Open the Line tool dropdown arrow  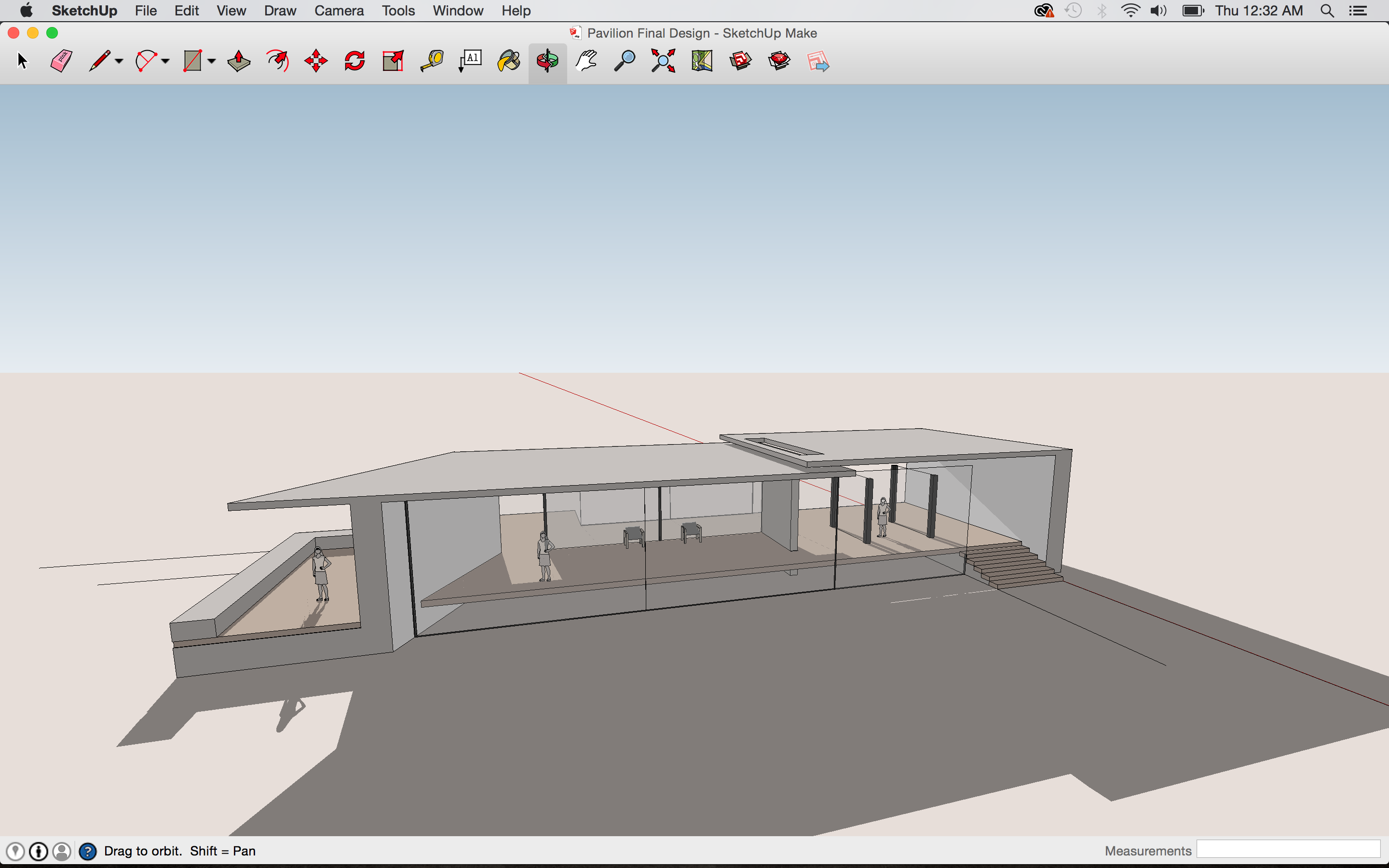120,61
